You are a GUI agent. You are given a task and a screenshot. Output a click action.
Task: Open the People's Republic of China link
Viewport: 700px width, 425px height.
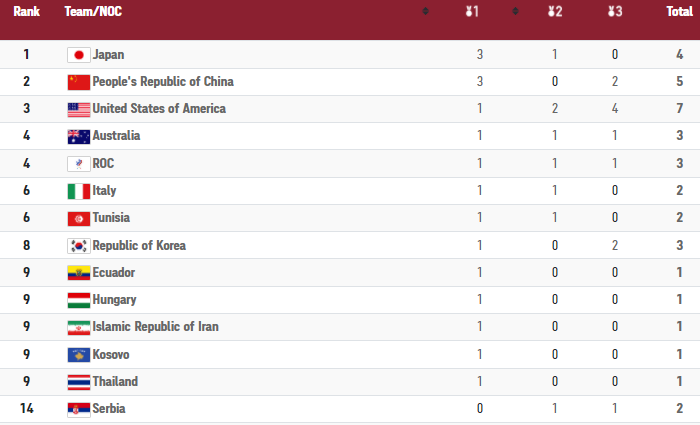pyautogui.click(x=163, y=81)
